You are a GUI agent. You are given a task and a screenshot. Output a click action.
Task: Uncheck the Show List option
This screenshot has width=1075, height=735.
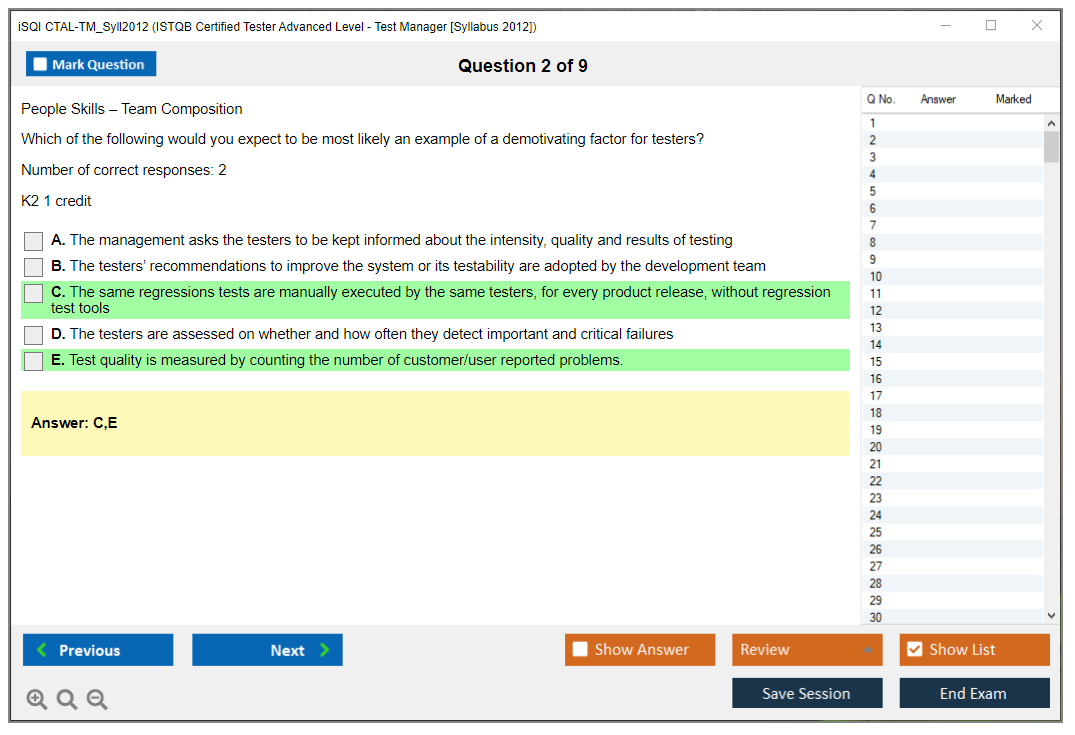[914, 650]
